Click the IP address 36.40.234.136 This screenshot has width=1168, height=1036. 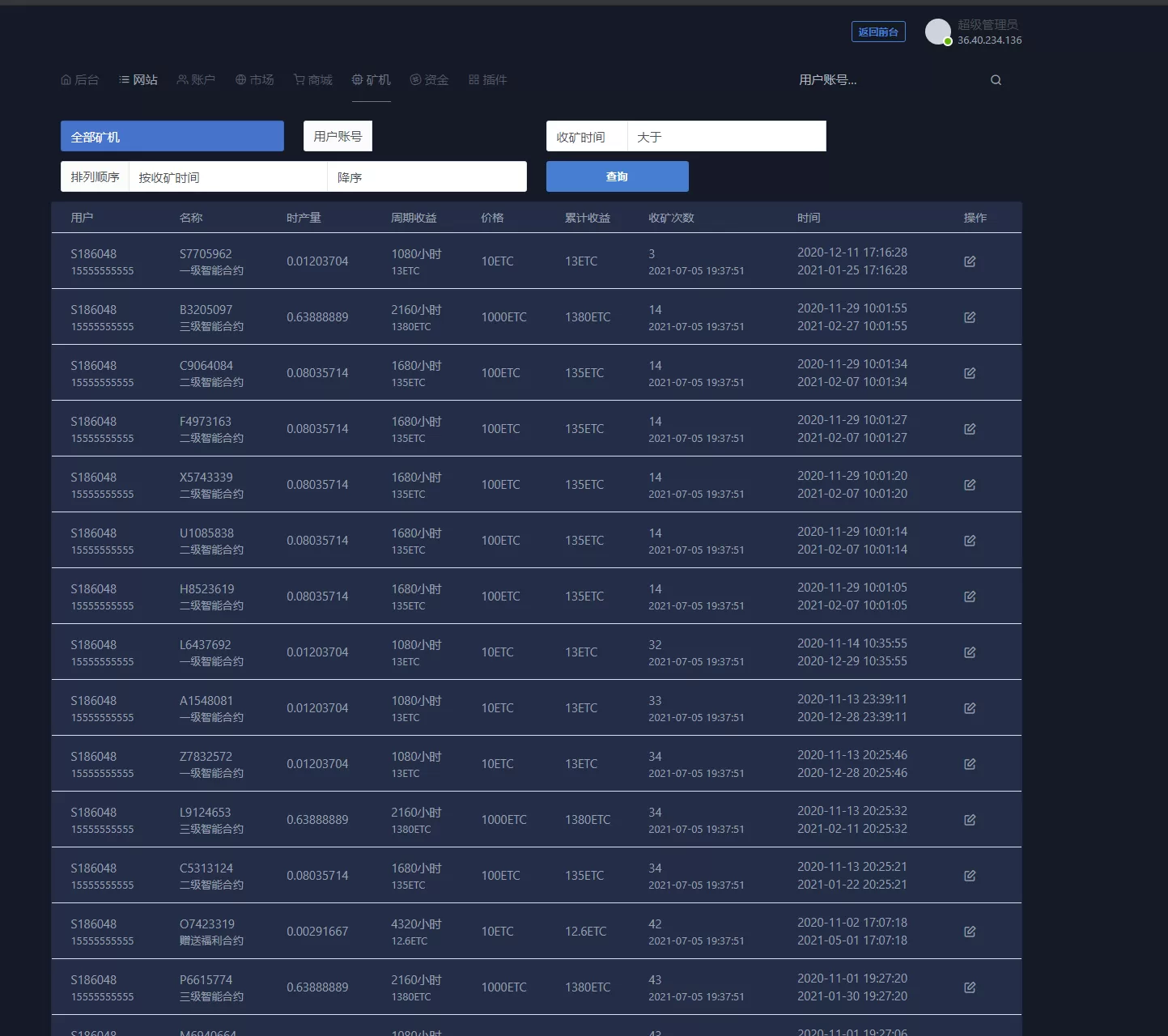(x=989, y=40)
